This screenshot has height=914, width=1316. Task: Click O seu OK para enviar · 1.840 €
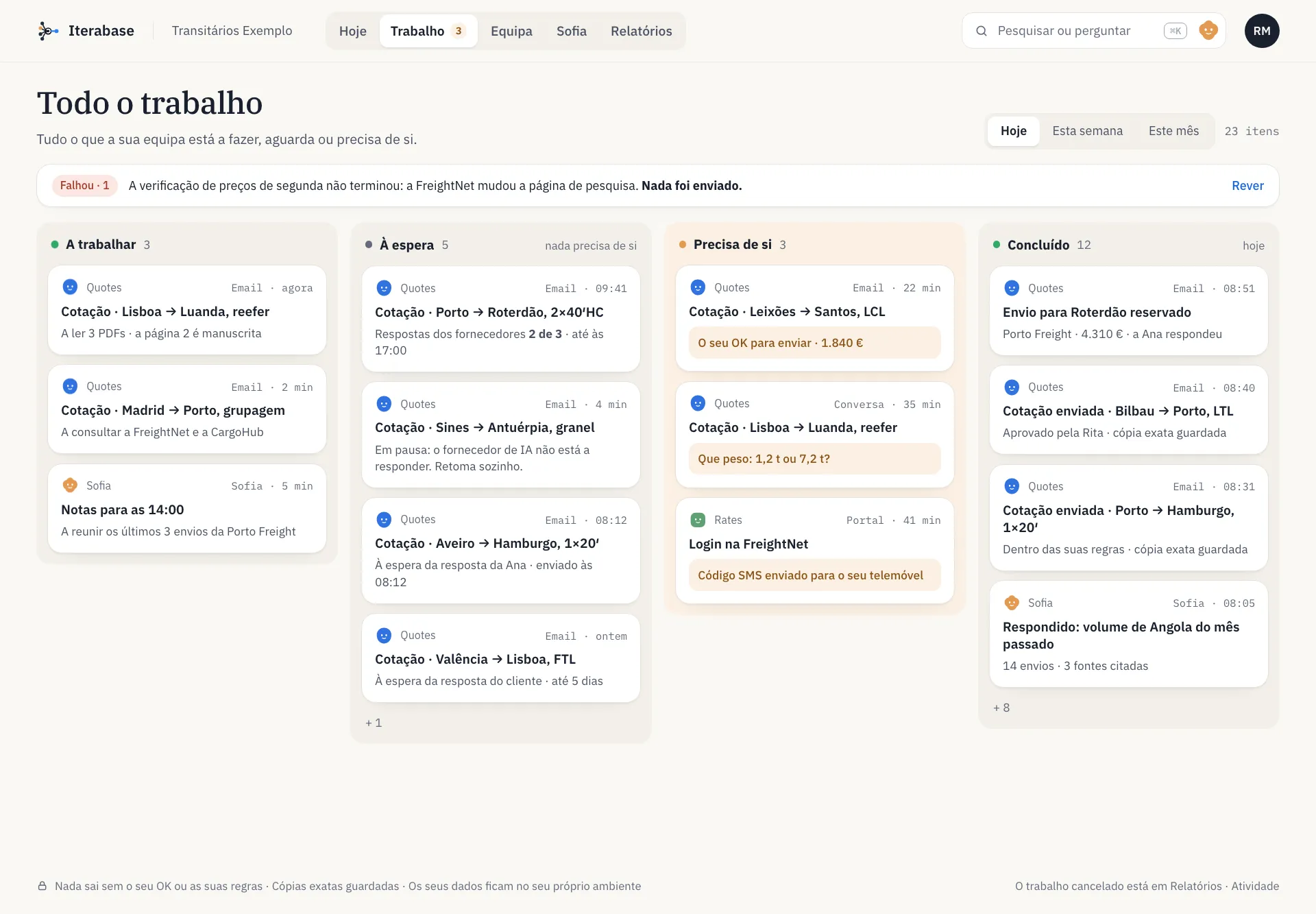814,343
